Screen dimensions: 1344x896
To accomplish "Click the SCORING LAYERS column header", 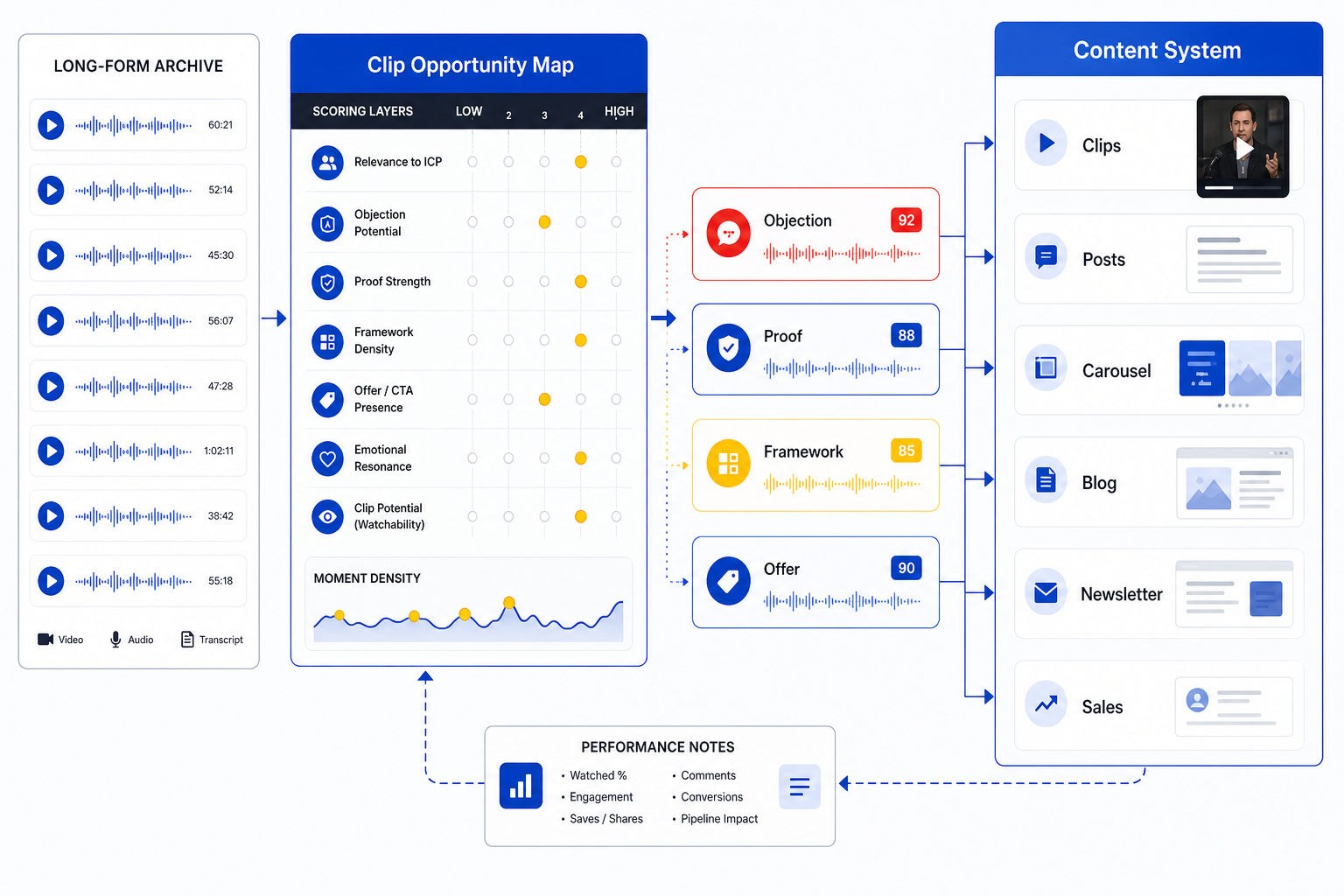I will pyautogui.click(x=362, y=111).
